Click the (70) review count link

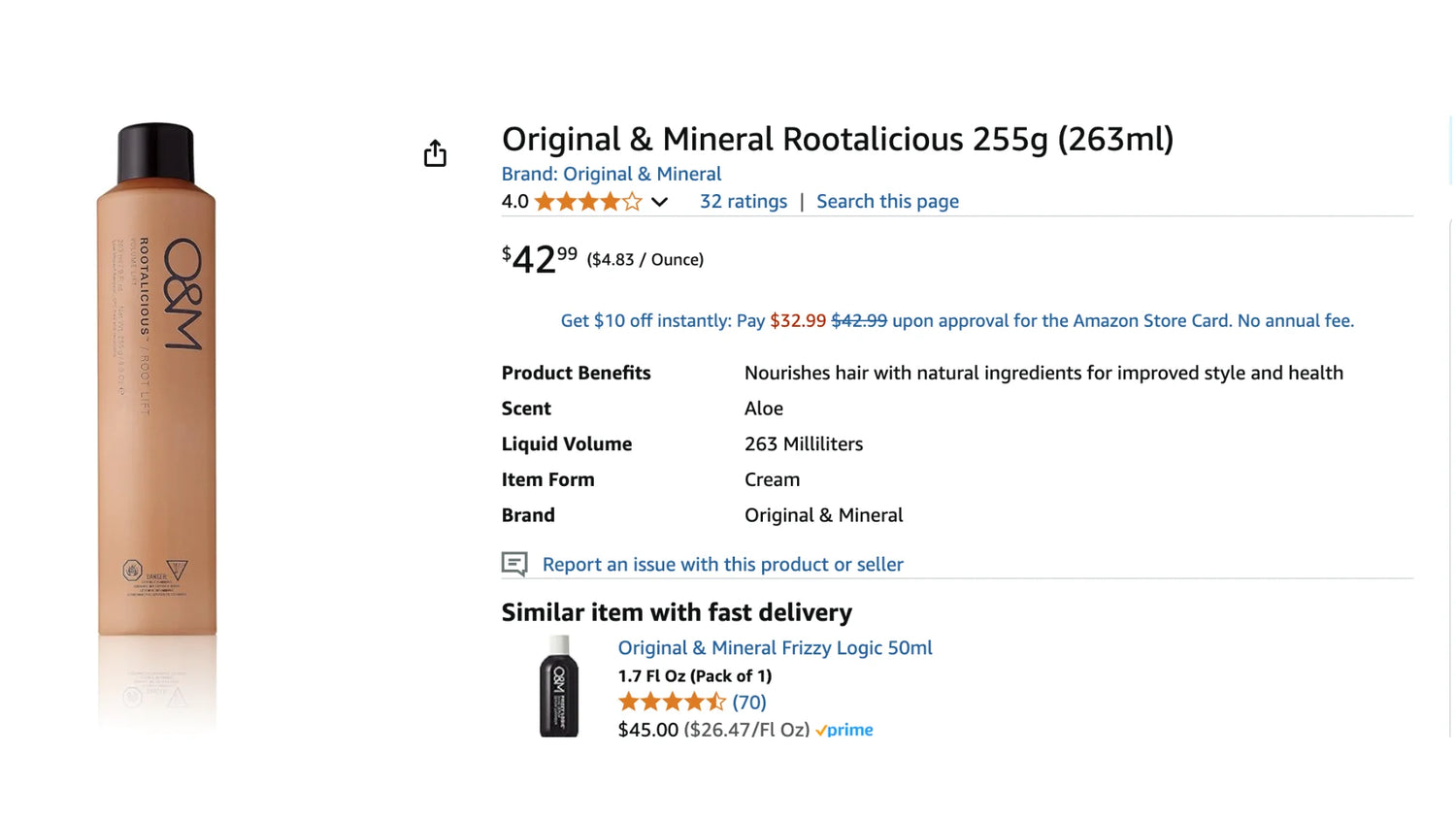[x=749, y=702]
